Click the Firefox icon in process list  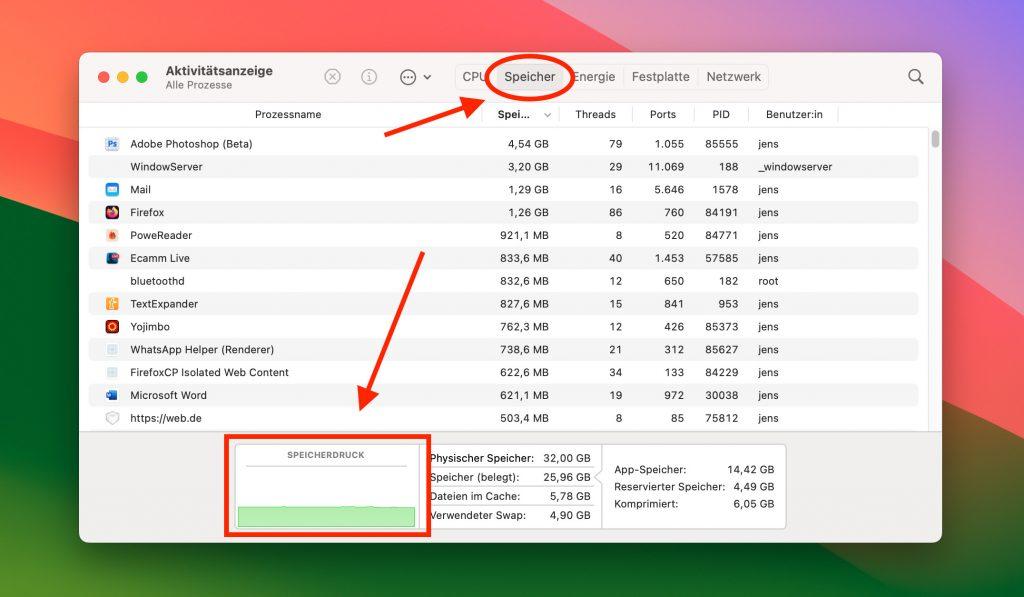112,212
